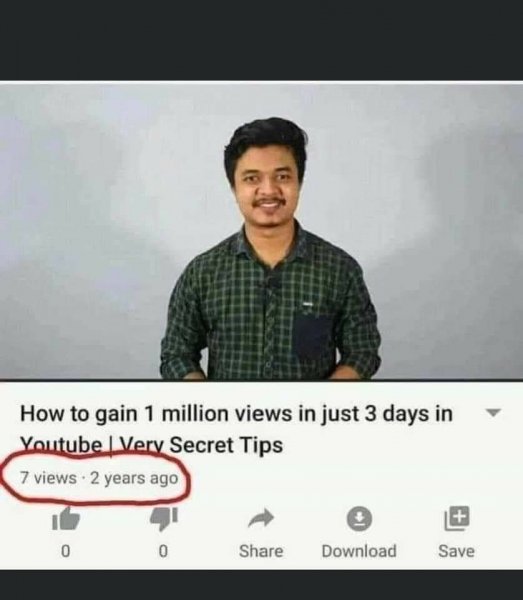Click the like count under thumbs-up
Image resolution: width=523 pixels, height=600 pixels.
(66, 551)
